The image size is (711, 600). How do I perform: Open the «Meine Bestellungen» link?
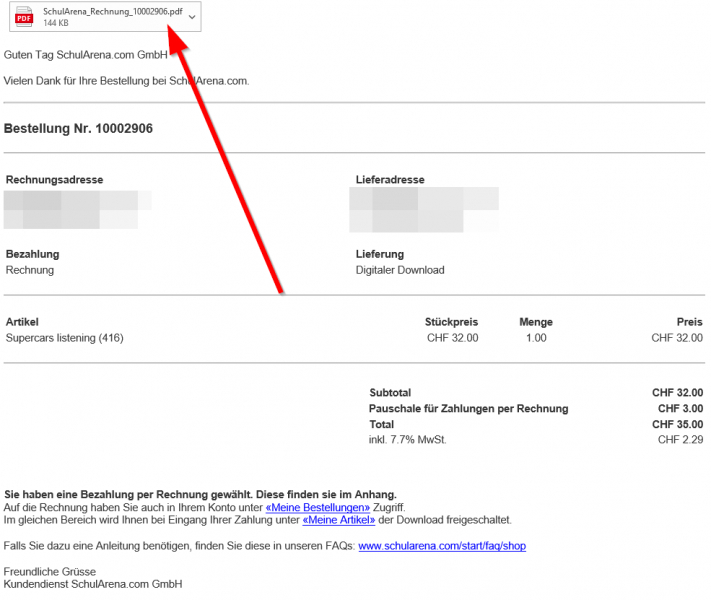point(317,507)
